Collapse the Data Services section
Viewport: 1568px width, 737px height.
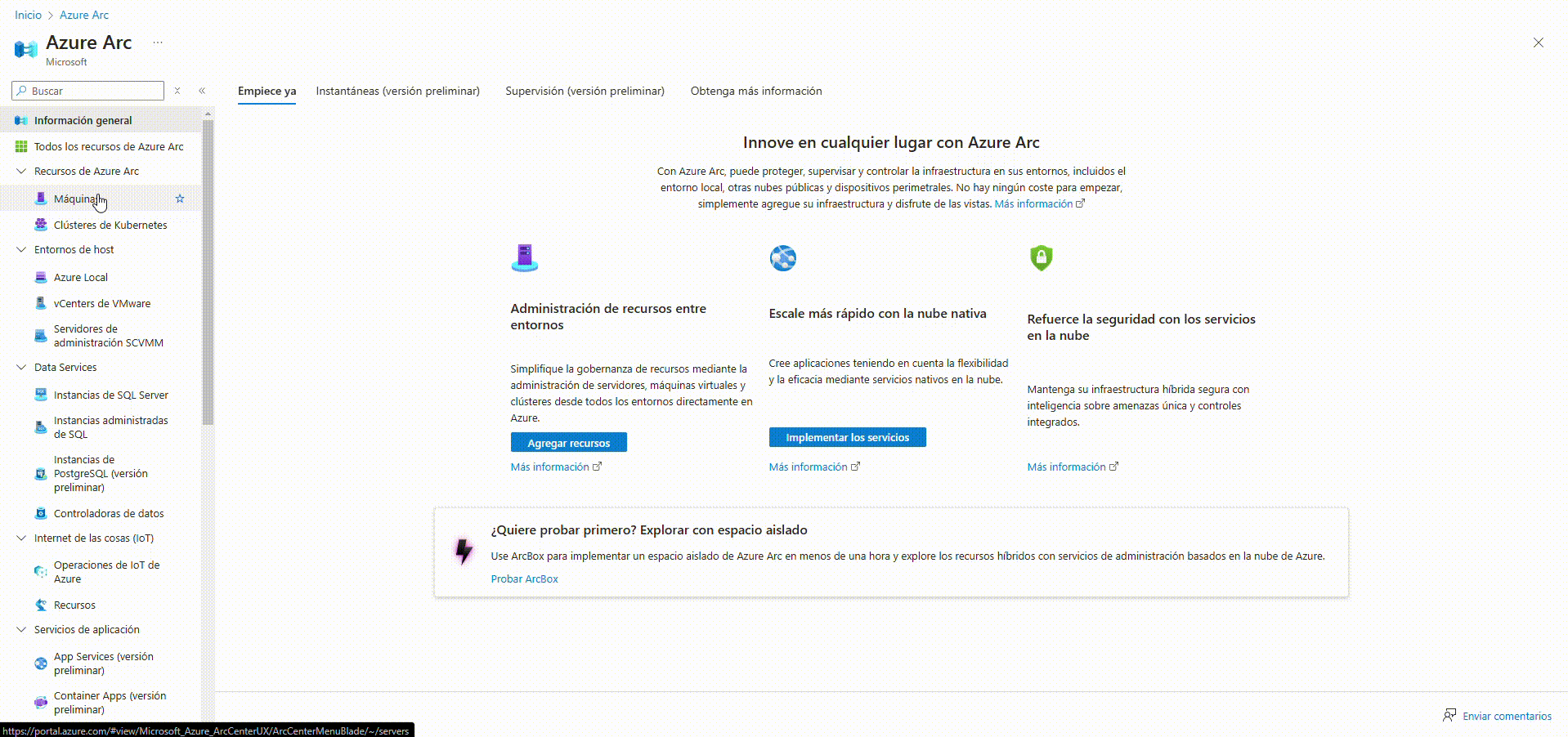click(21, 367)
